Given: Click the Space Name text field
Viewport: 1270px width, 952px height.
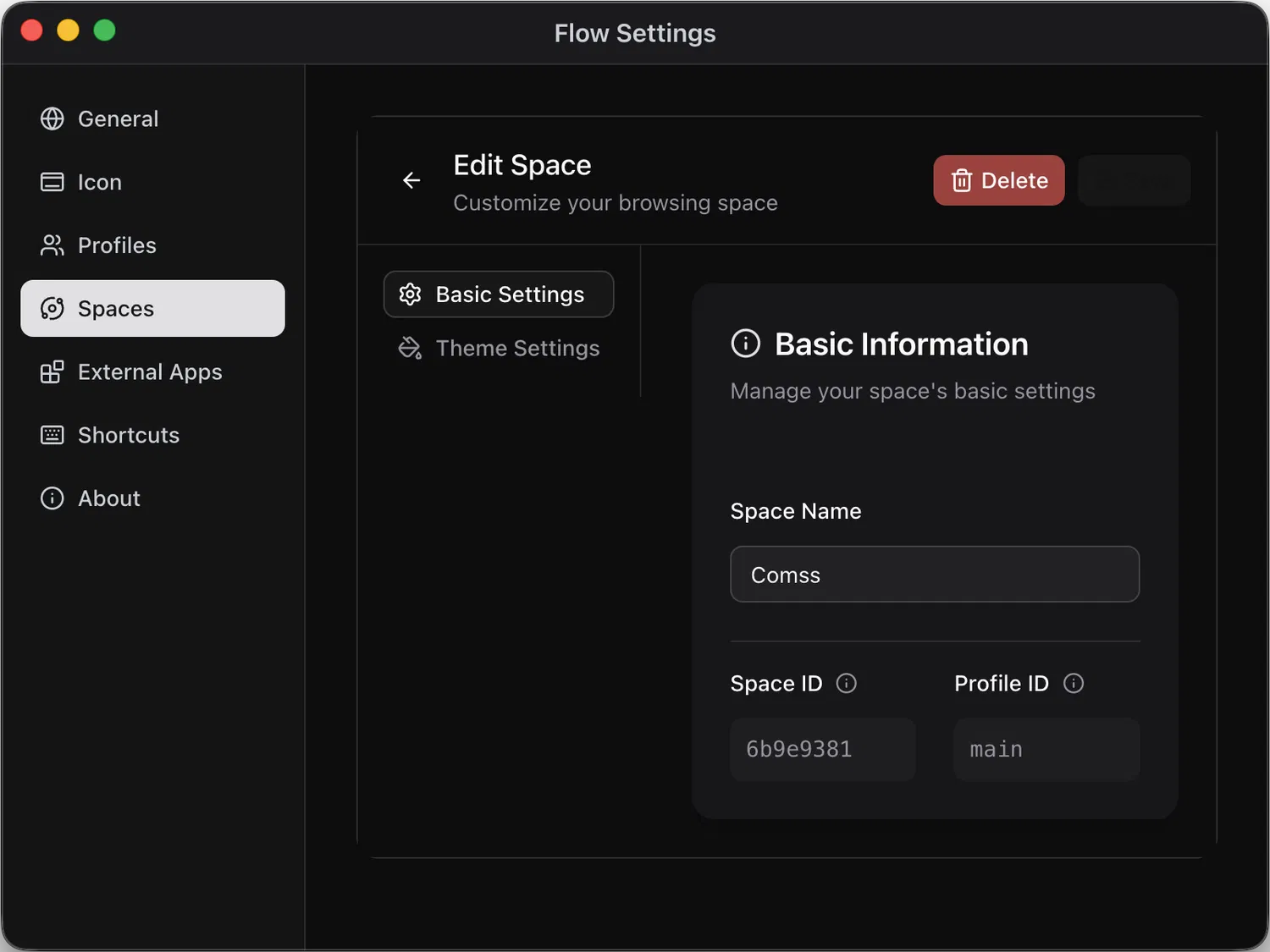Looking at the screenshot, I should (934, 575).
